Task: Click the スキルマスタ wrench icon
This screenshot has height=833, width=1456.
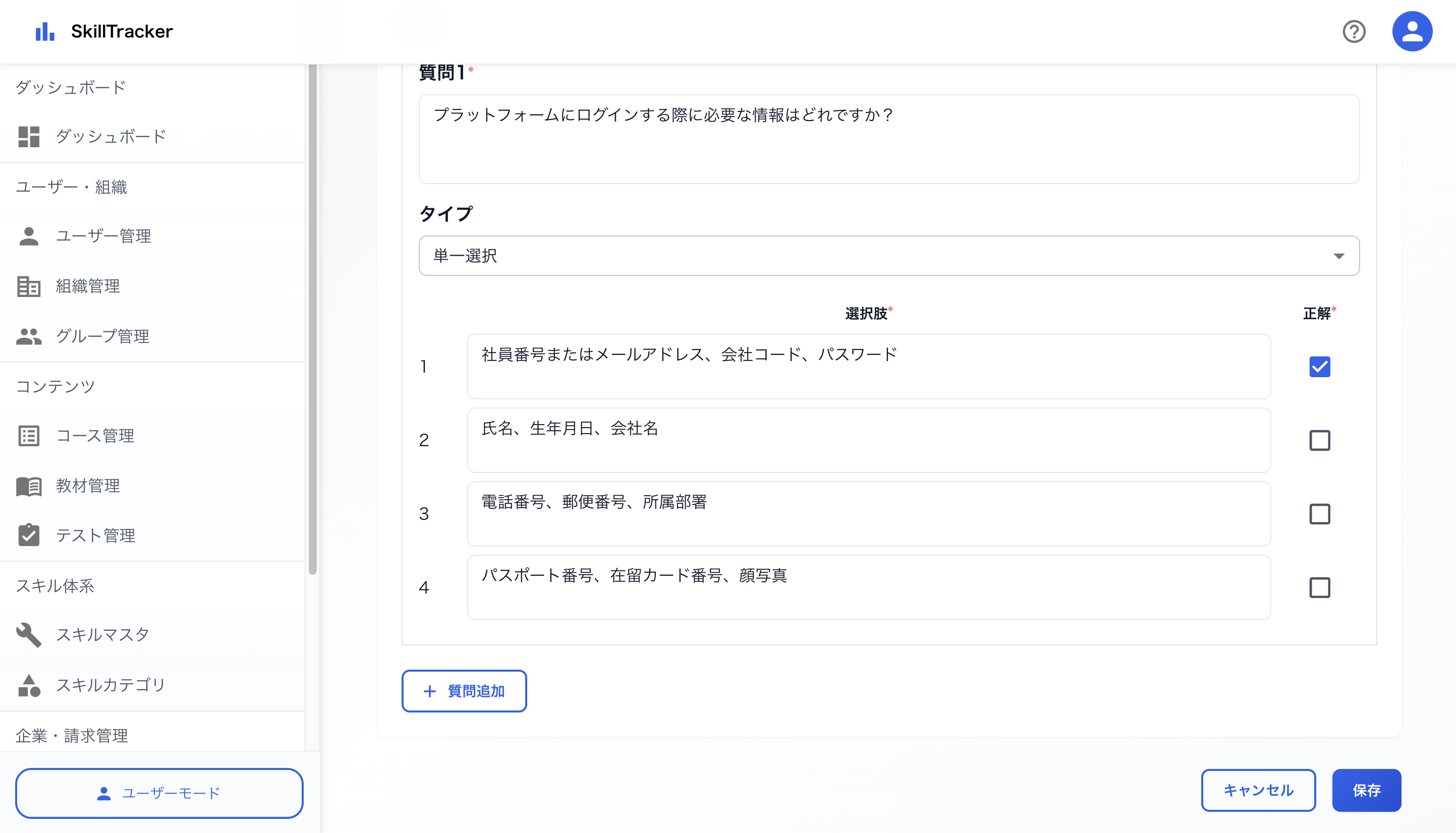Action: pos(29,635)
